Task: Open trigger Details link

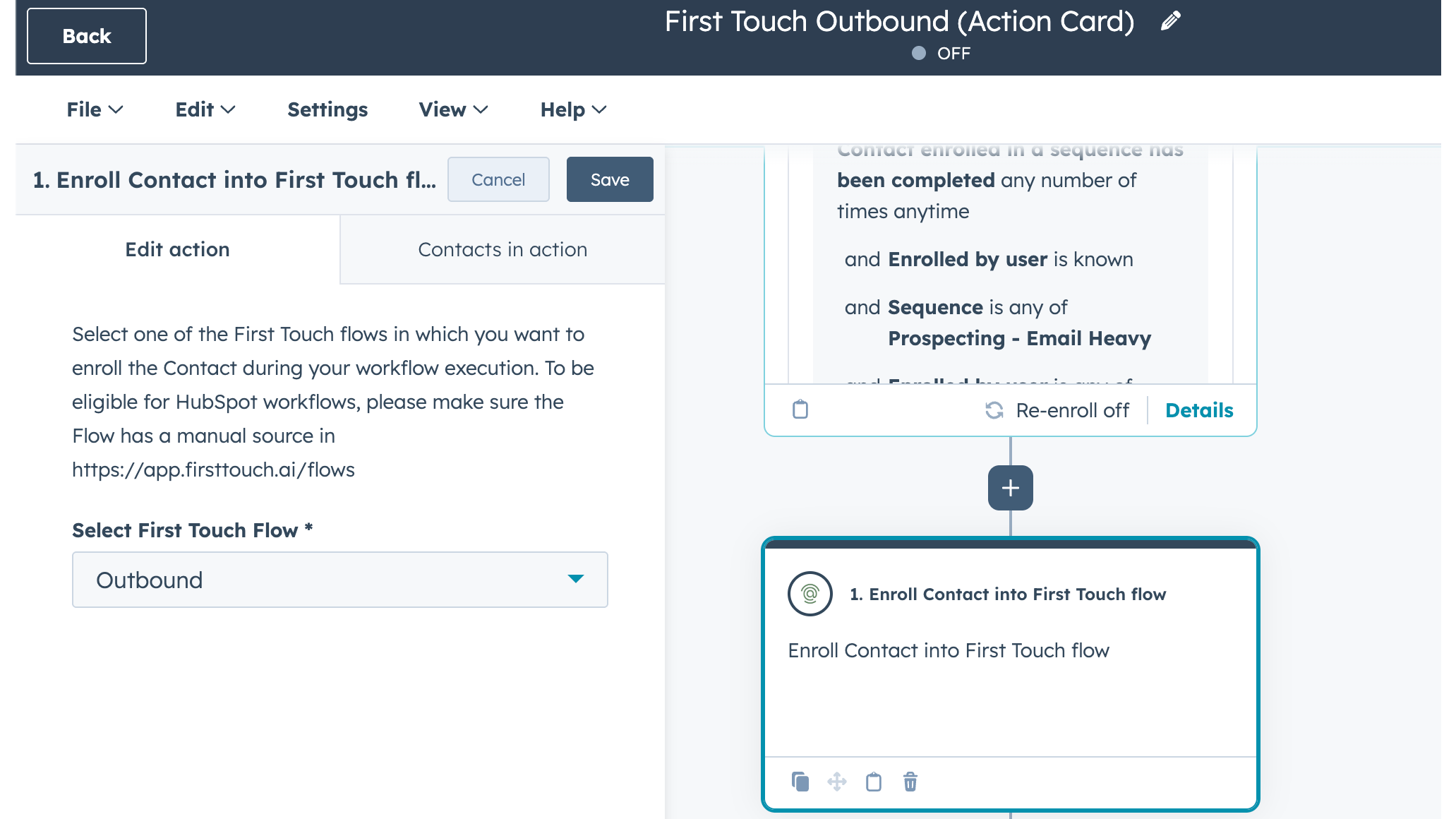Action: [x=1199, y=410]
